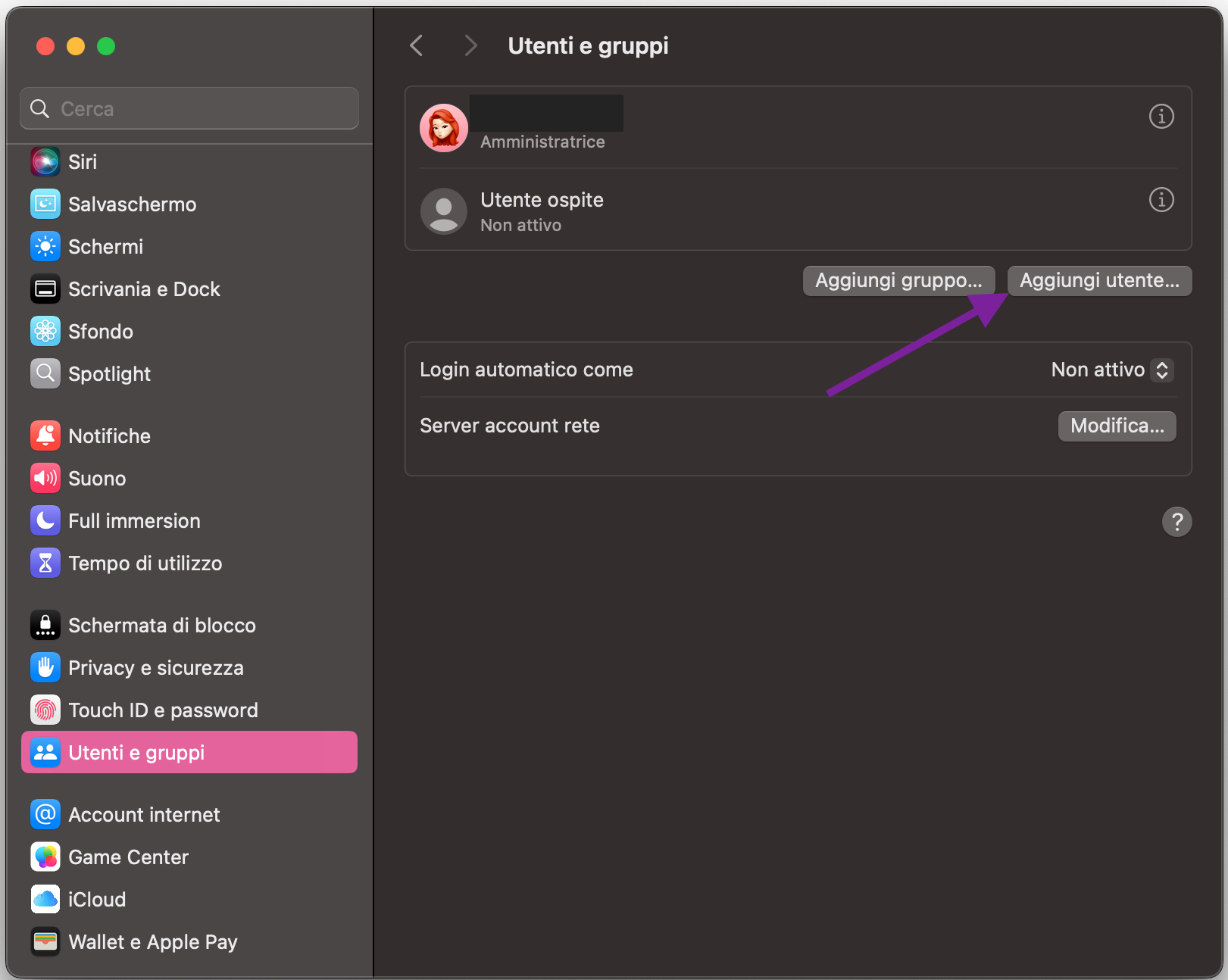Open the iCloud cloud icon

(45, 899)
